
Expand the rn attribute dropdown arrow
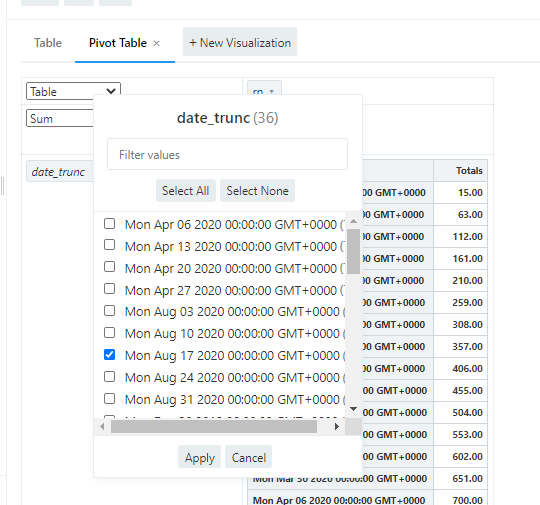click(x=272, y=92)
